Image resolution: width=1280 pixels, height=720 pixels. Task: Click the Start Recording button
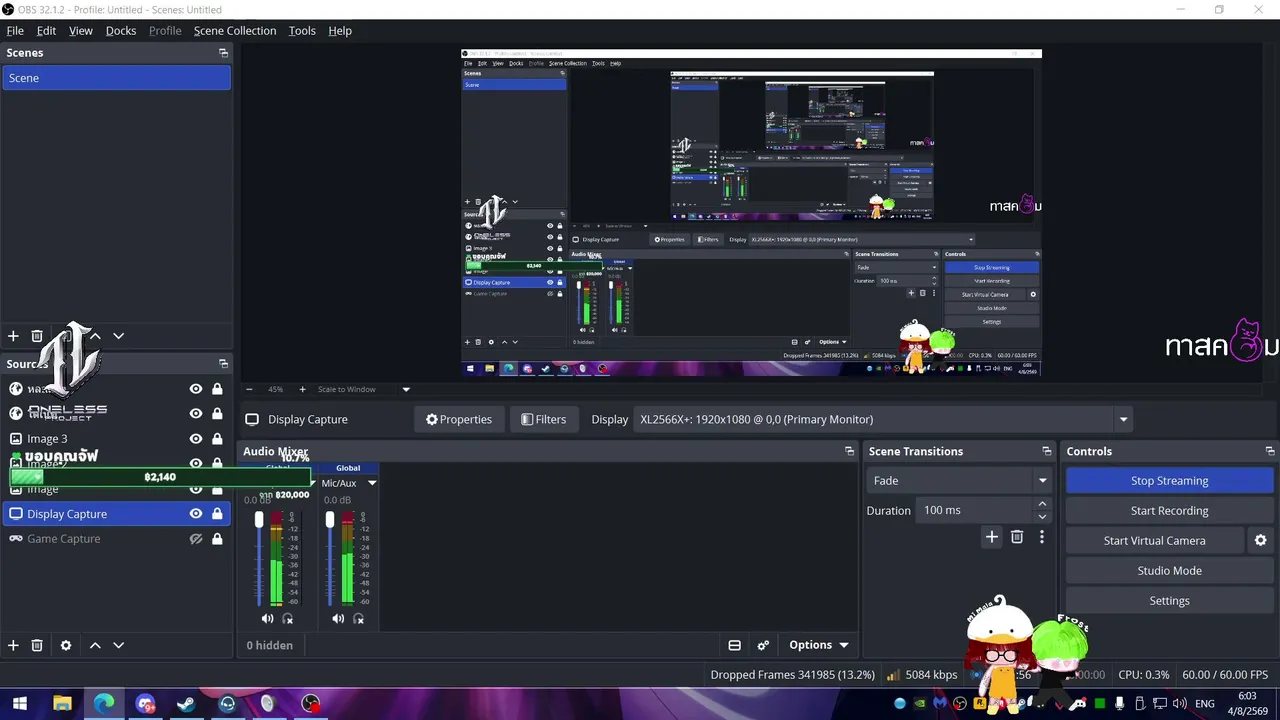click(1169, 511)
